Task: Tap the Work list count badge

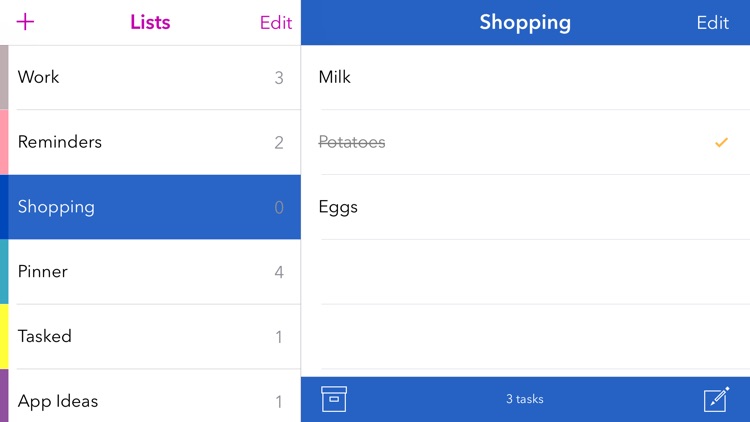Action: [x=279, y=78]
